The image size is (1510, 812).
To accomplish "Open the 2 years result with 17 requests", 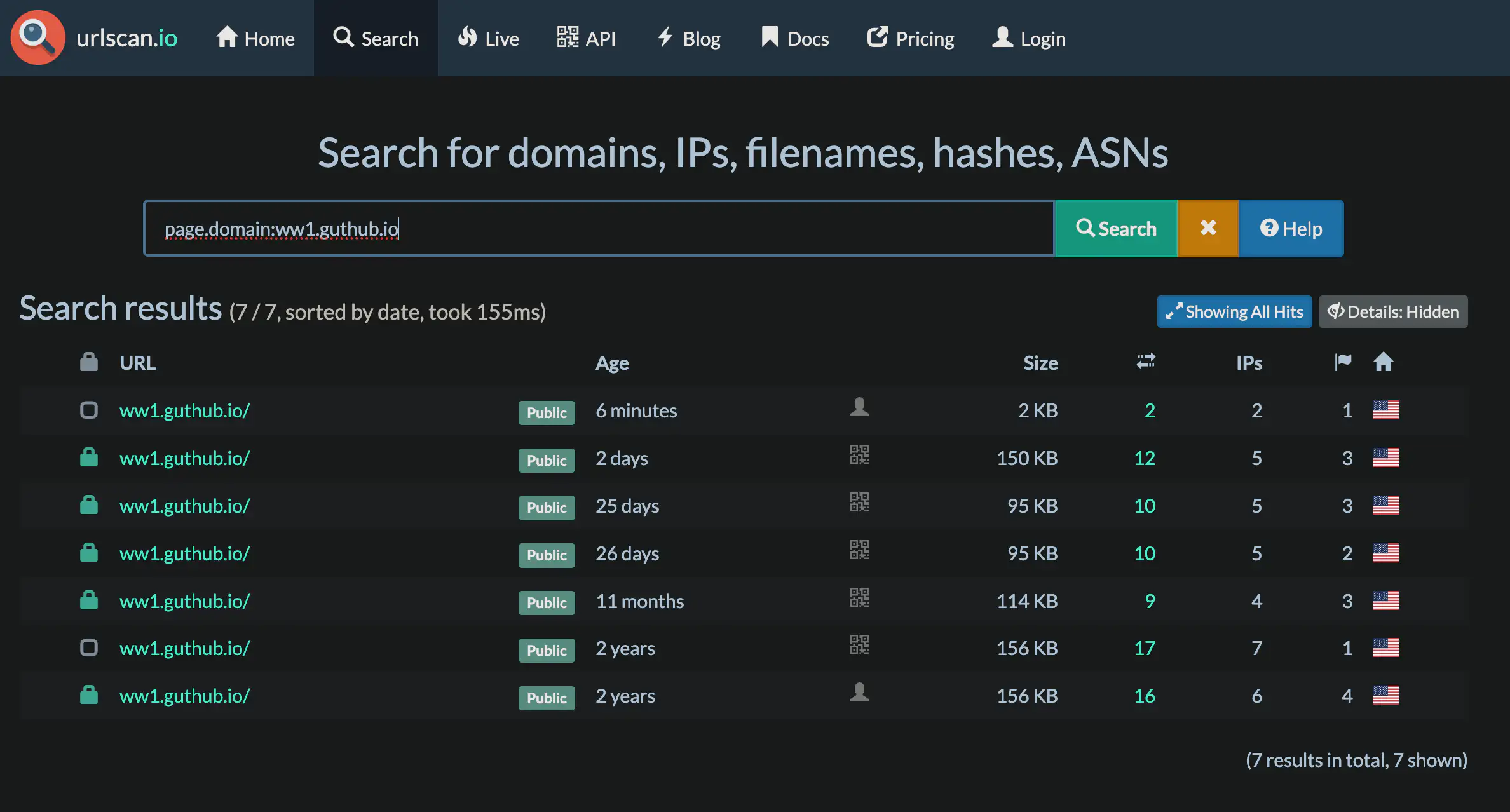I will click(184, 648).
